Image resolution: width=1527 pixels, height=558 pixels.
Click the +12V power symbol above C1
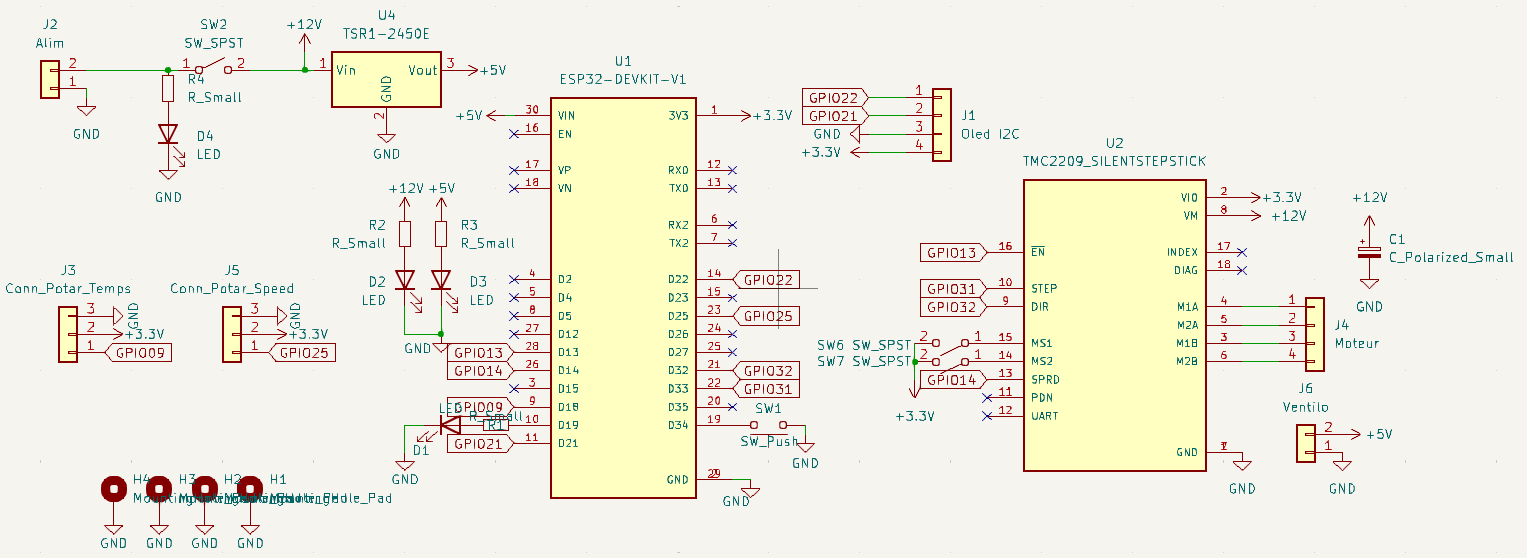(x=1369, y=198)
